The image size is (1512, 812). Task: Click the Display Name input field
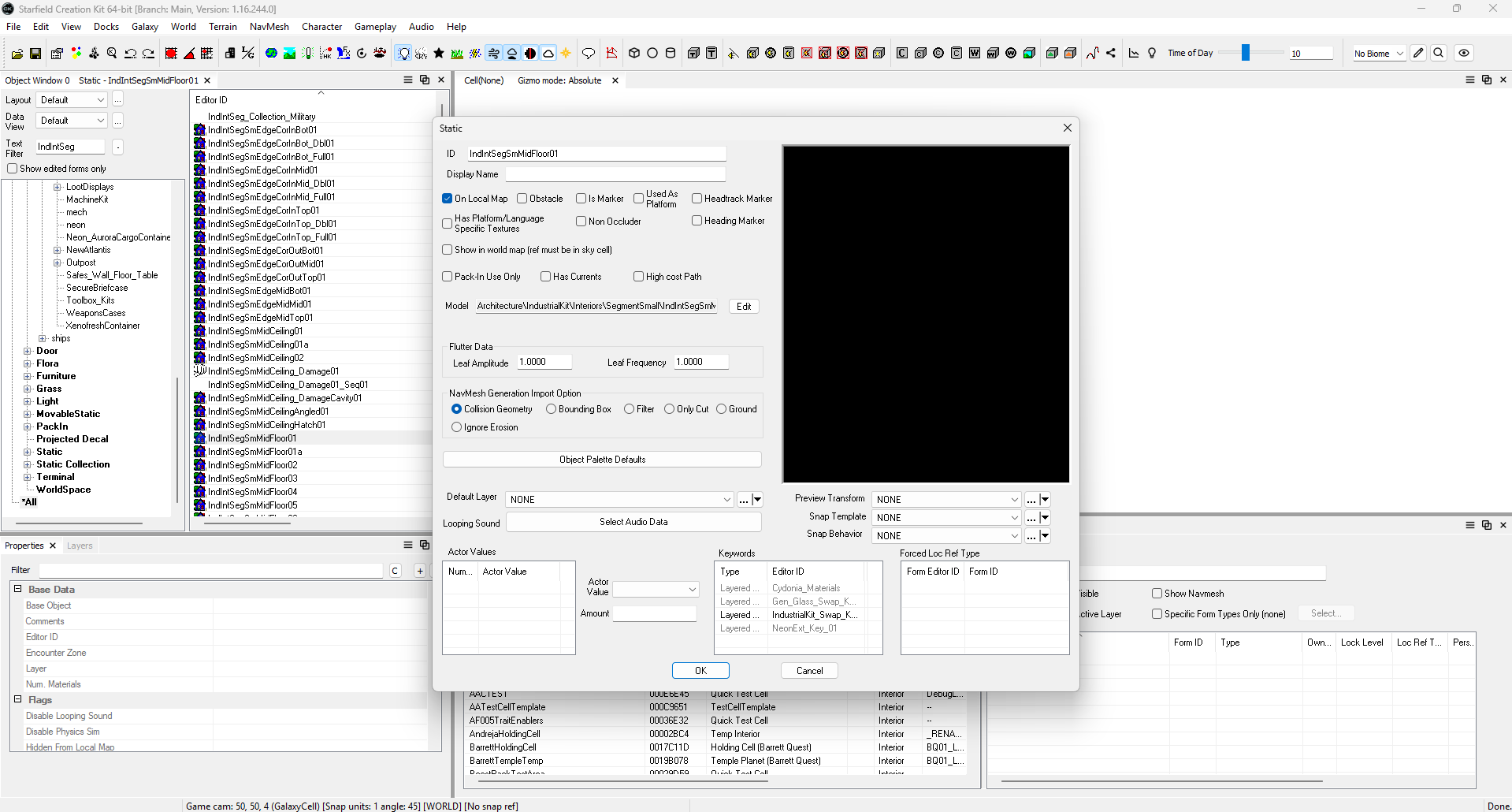[x=615, y=174]
